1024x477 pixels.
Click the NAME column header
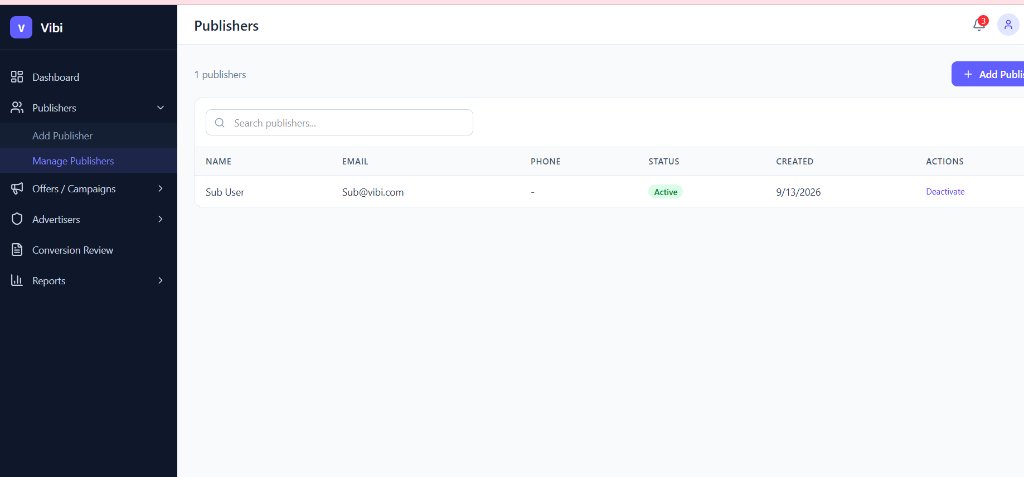218,161
